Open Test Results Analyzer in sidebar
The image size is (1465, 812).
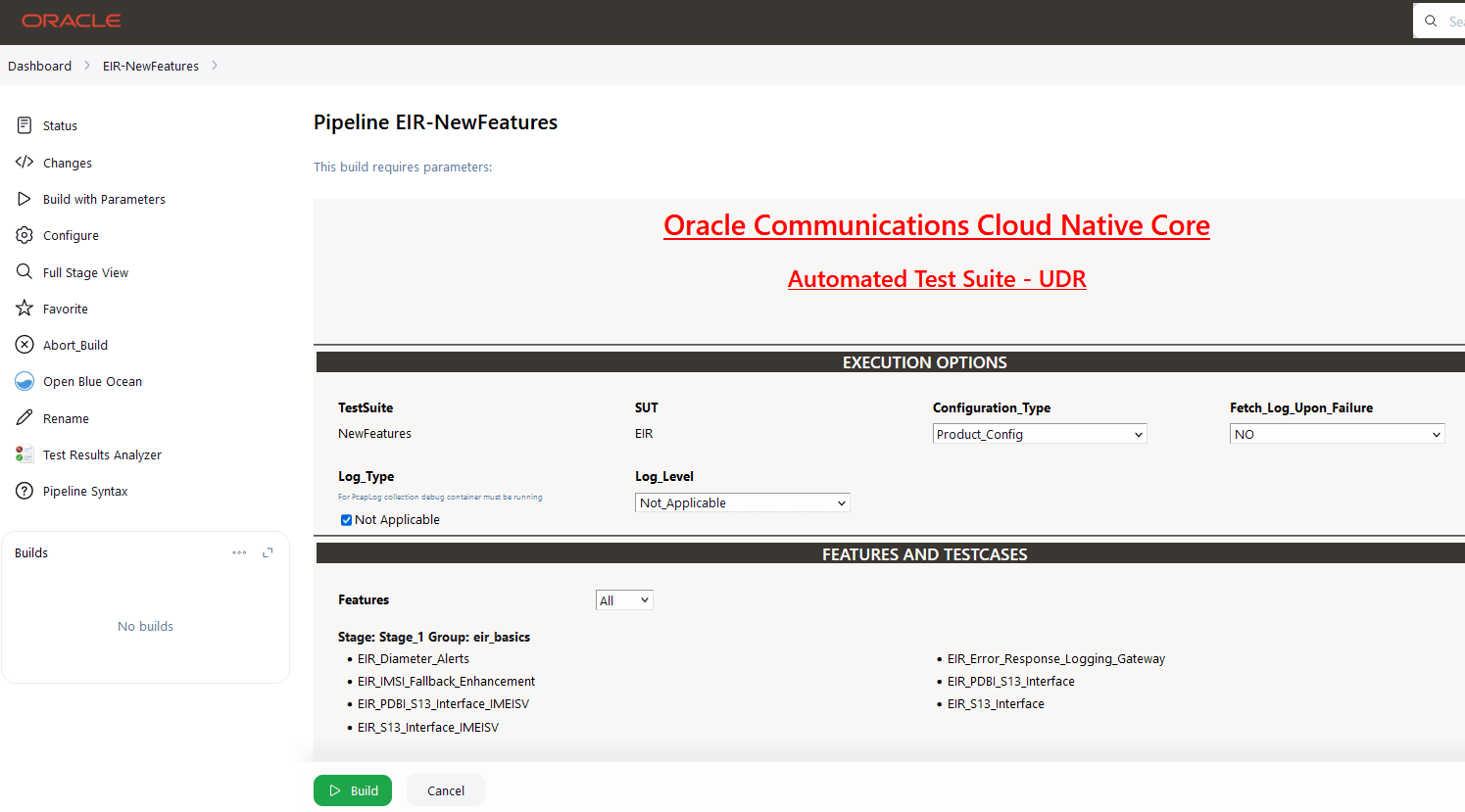tap(102, 455)
